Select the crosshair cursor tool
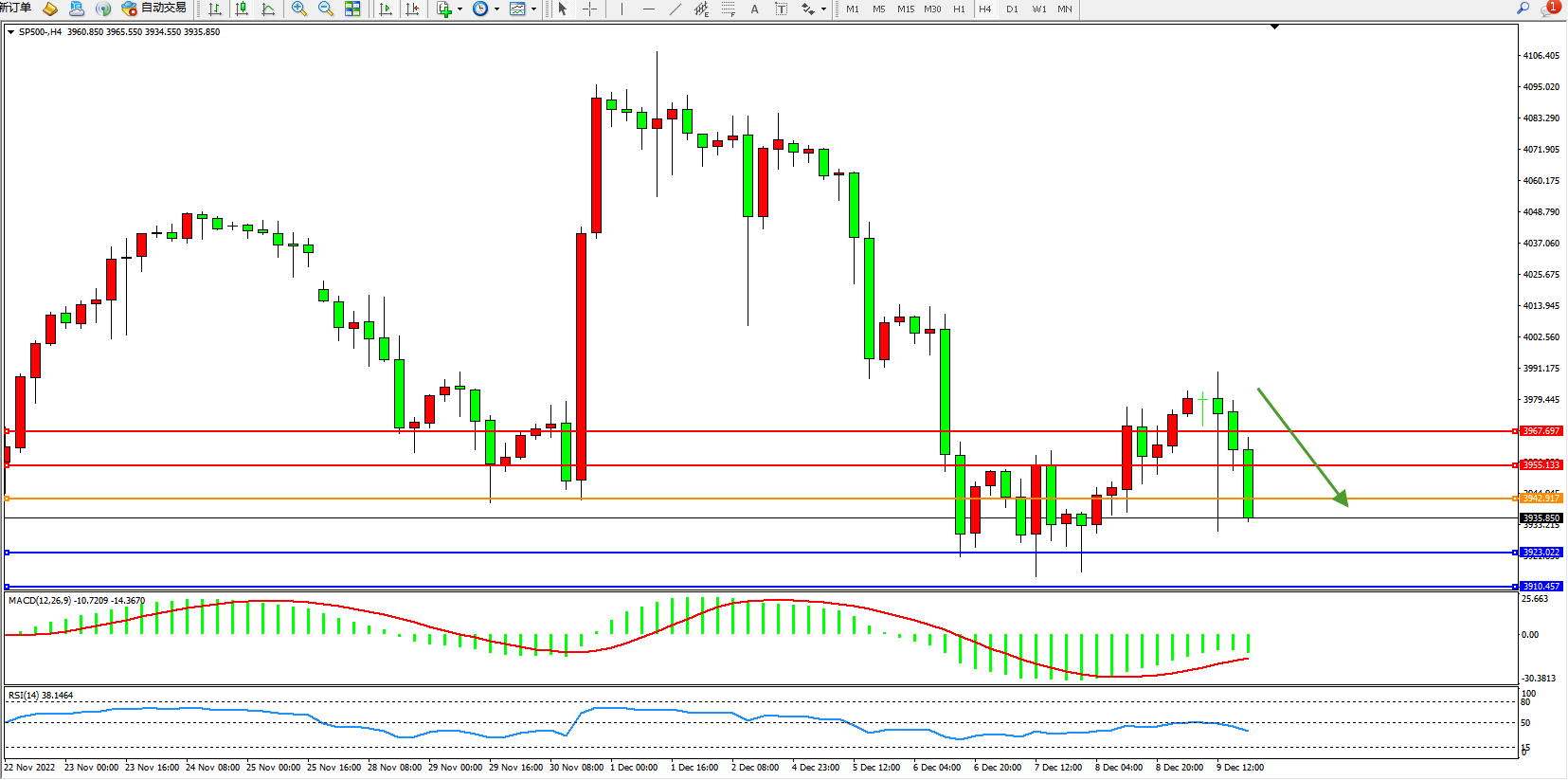 click(589, 9)
